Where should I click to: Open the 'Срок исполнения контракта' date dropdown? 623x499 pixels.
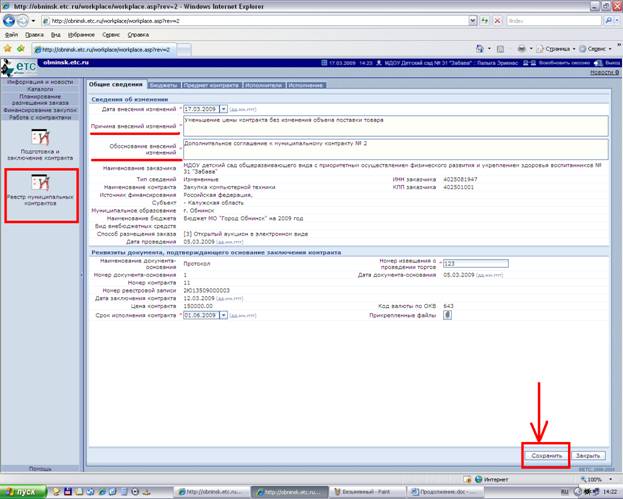[x=223, y=315]
